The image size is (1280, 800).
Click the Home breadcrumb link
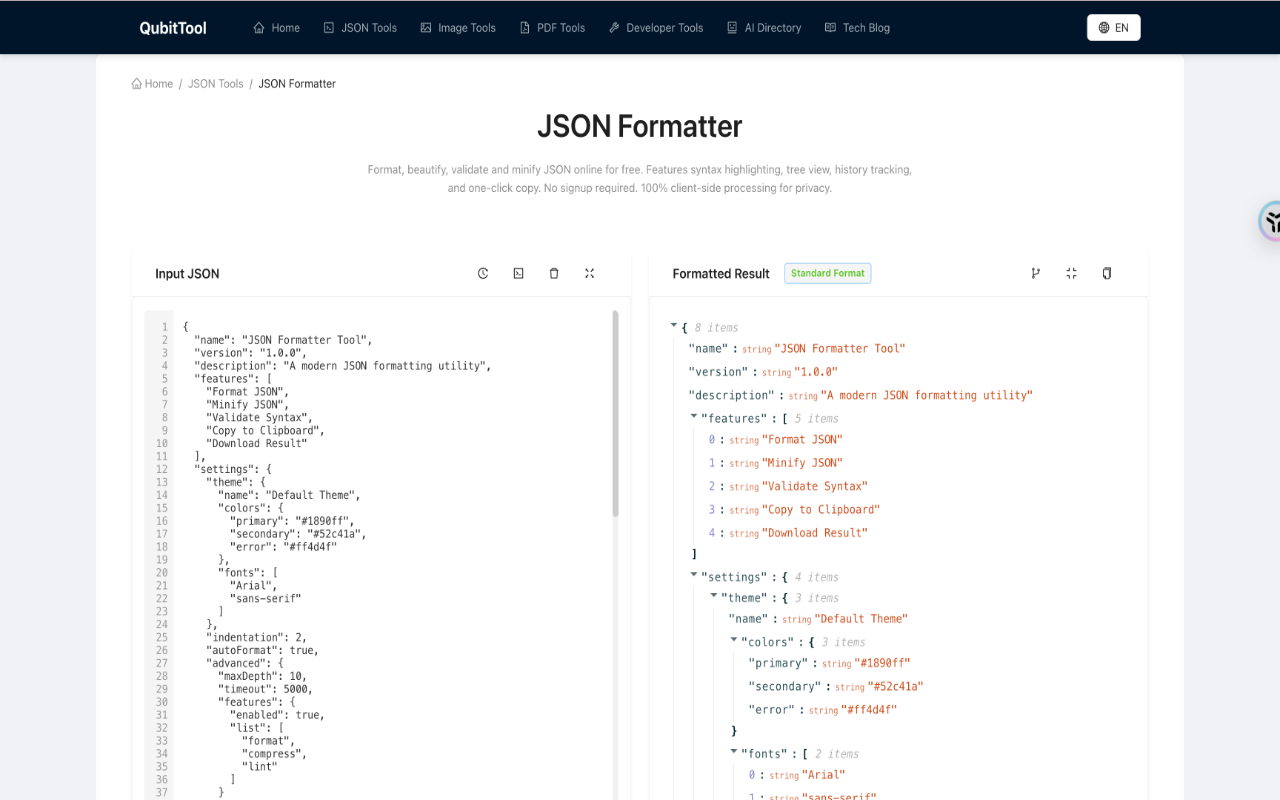point(152,84)
